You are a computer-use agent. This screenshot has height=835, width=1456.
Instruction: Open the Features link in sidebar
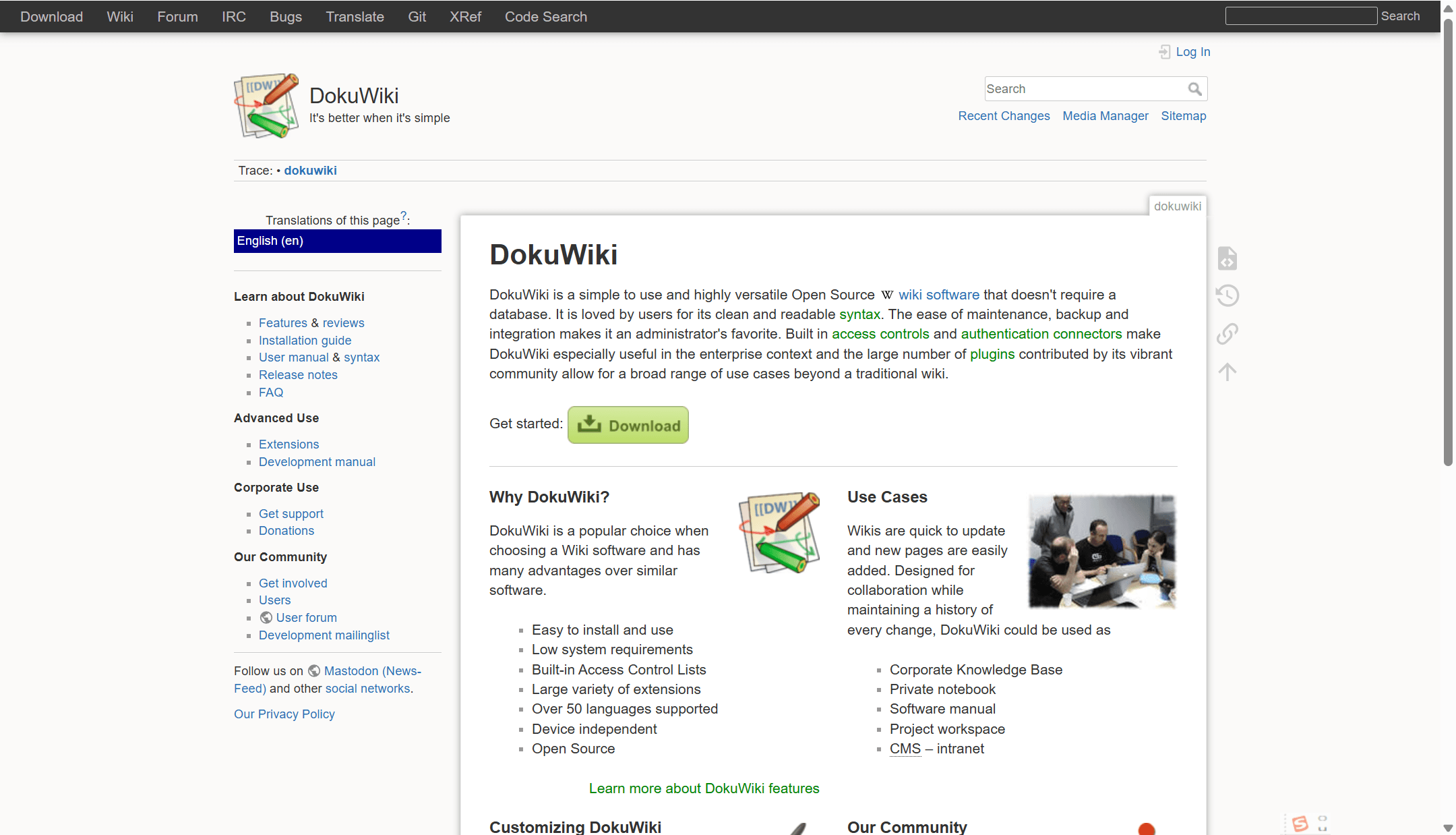tap(283, 323)
